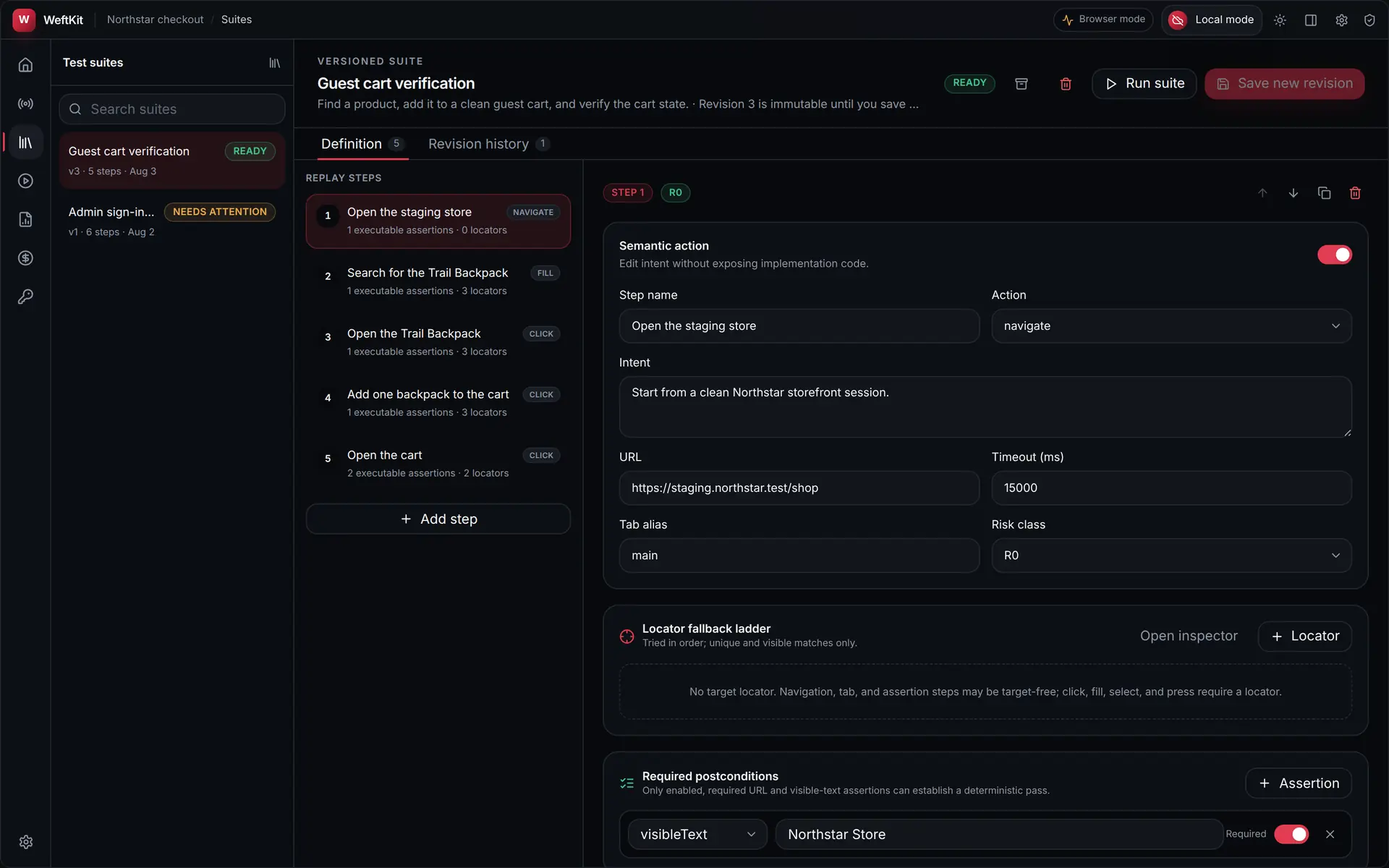
Task: Archive the Guest cart verification suite
Action: (1021, 84)
